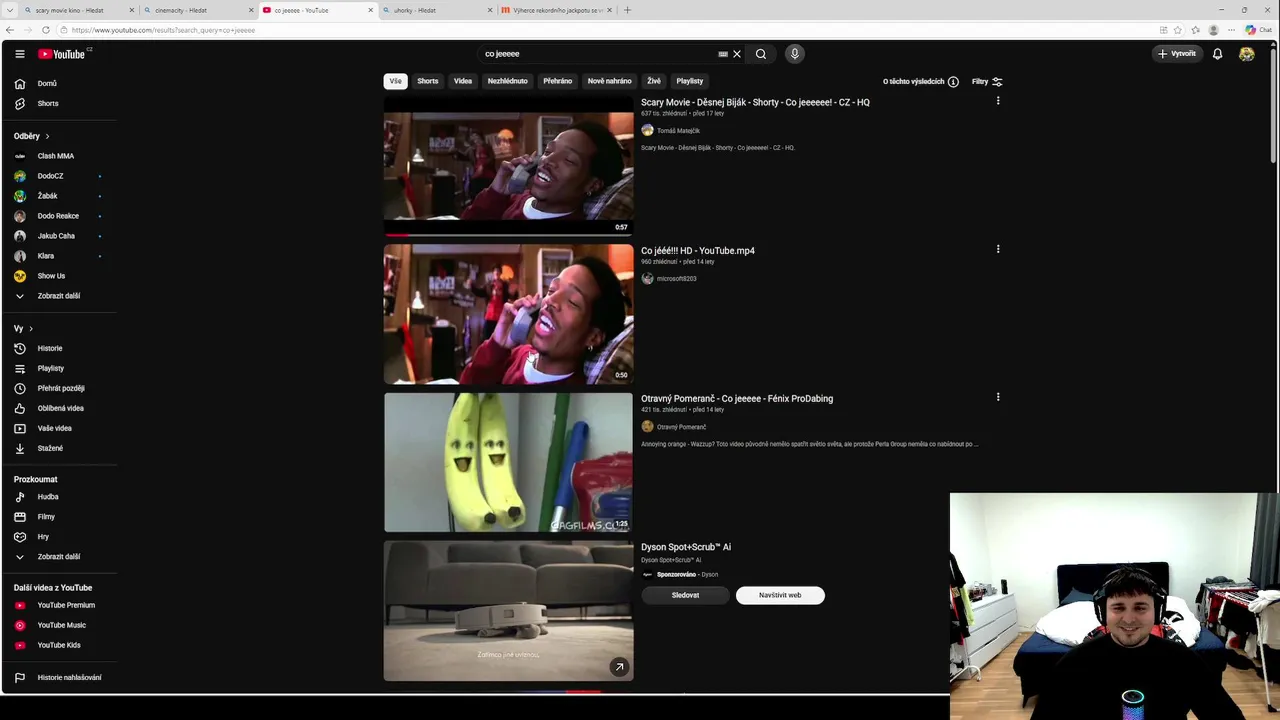Viewport: 1280px width, 720px height.
Task: Reload the page in the browser
Action: pos(45,30)
